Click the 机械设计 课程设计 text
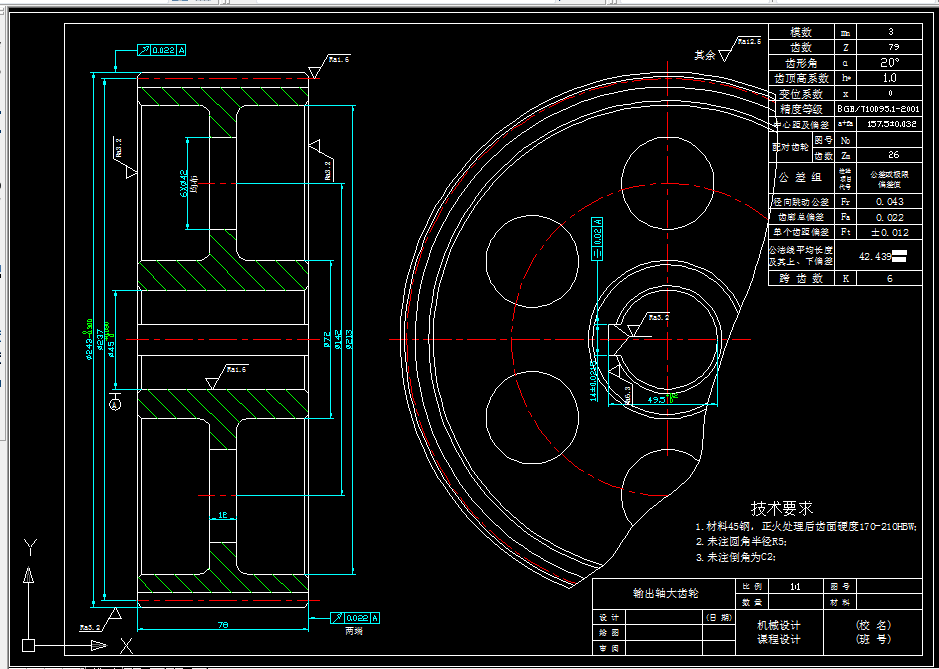This screenshot has width=939, height=669. coord(779,632)
